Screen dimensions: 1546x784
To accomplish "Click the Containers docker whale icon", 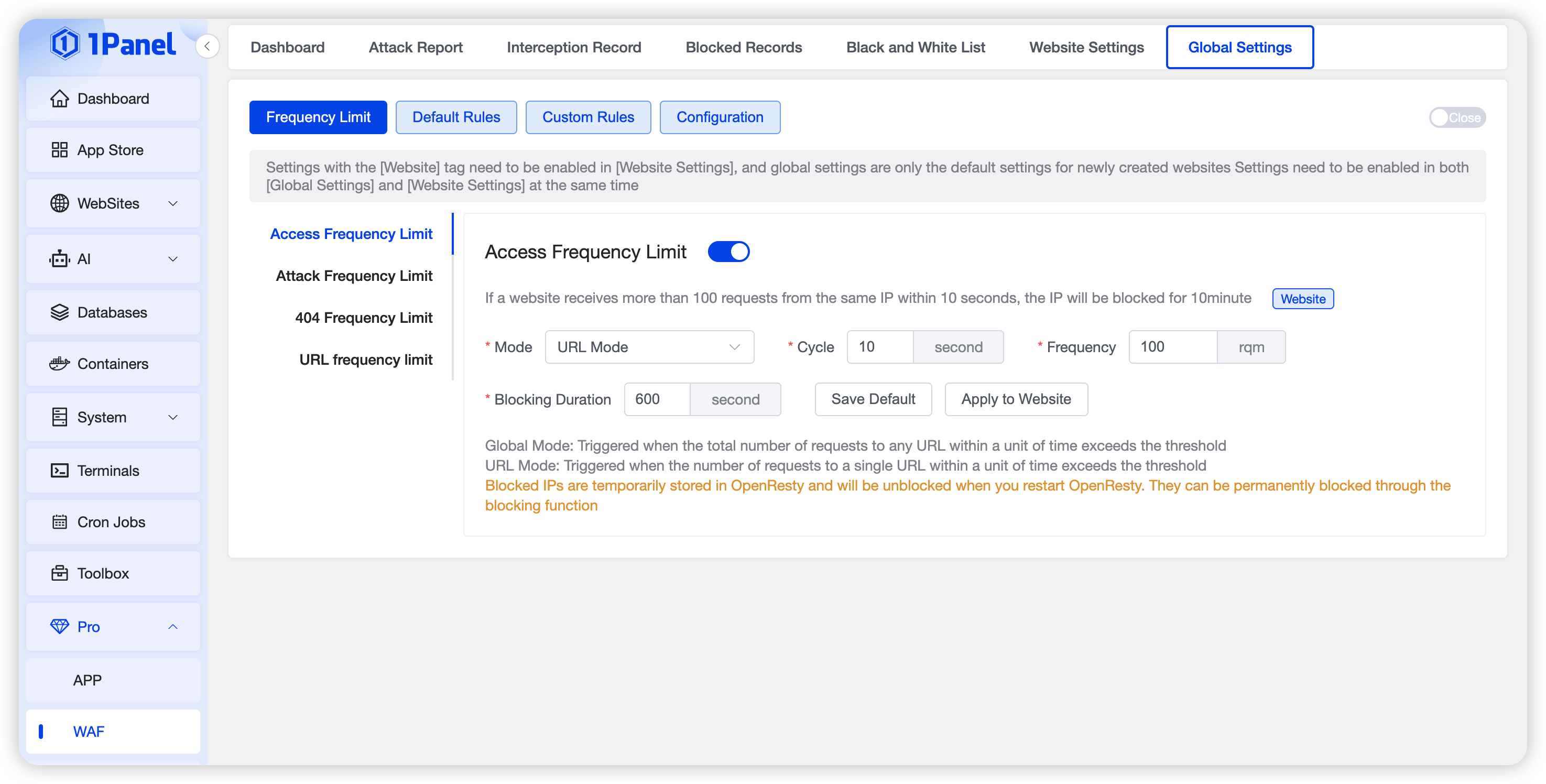I will pyautogui.click(x=59, y=364).
